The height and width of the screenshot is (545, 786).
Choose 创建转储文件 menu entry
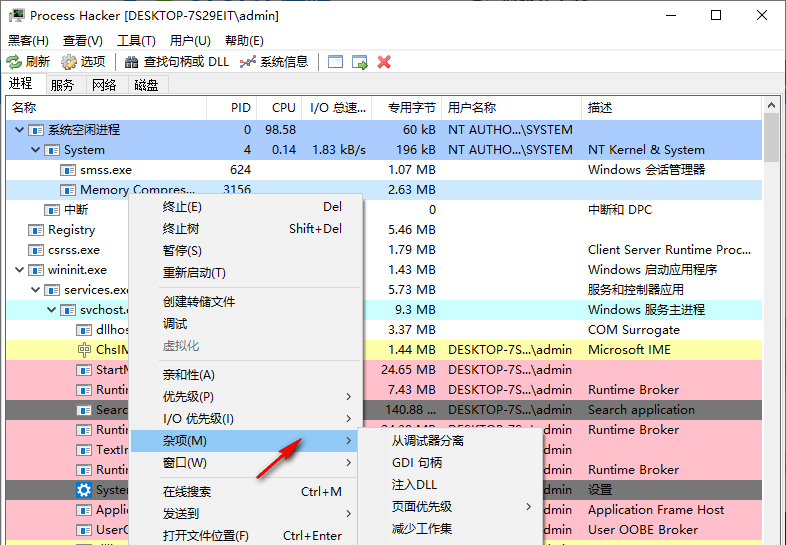(246, 301)
